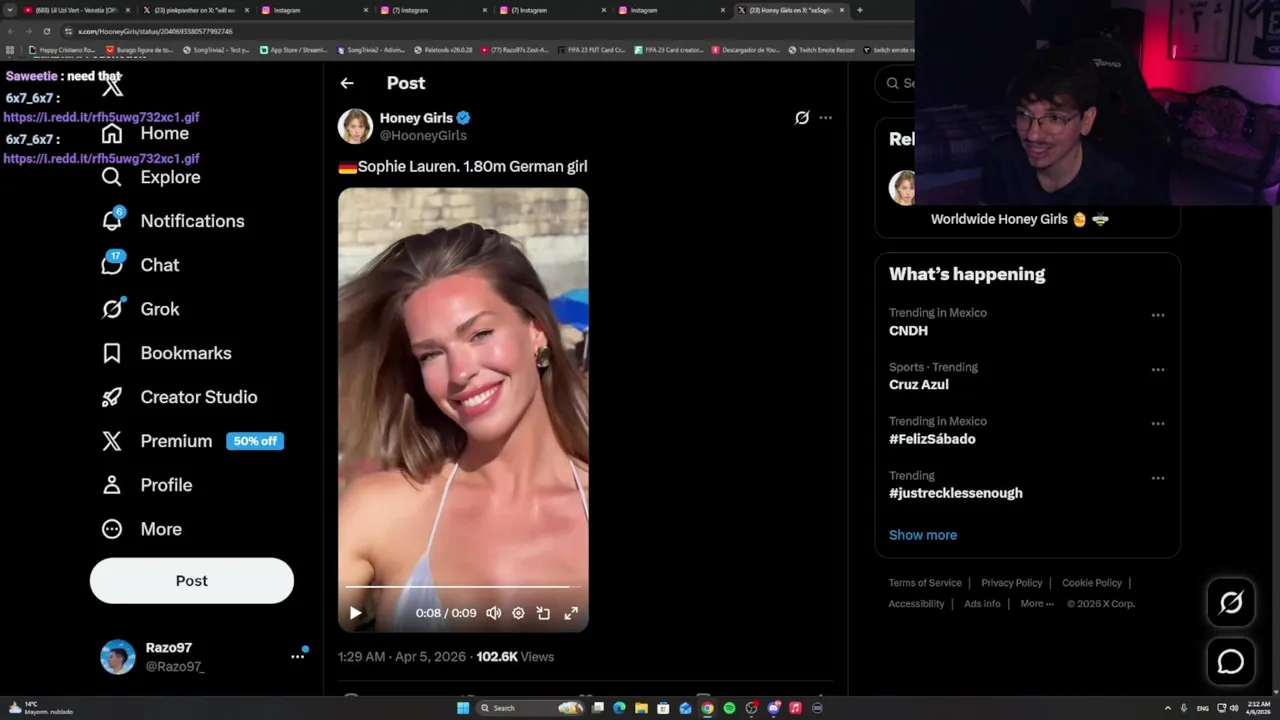Open Grok from the left sidebar
This screenshot has height=720, width=1280.
141,309
